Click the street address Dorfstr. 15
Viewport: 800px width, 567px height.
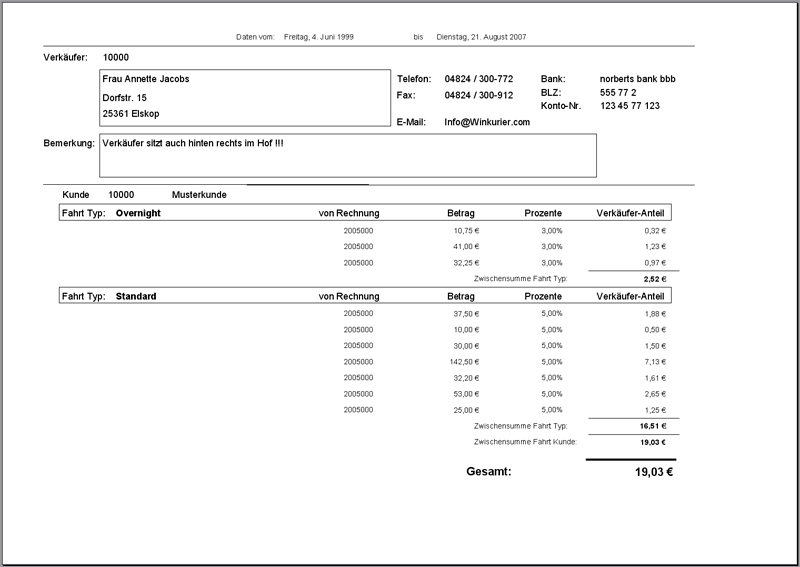[125, 97]
